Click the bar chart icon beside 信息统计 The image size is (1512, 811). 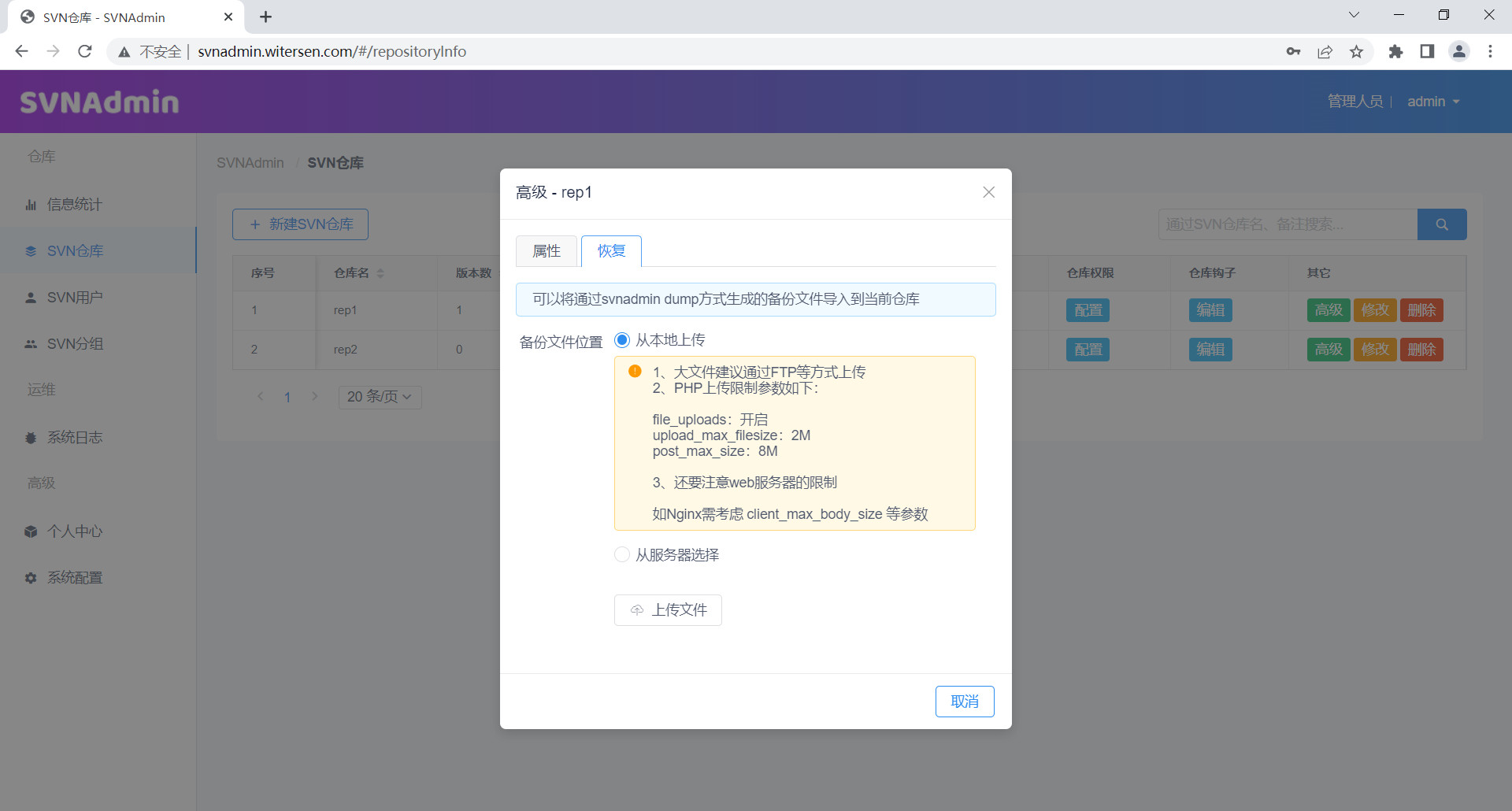(x=31, y=205)
